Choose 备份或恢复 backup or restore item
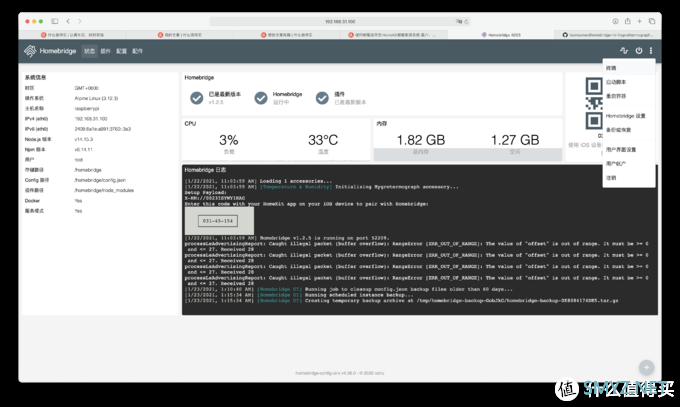680x407 pixels. tap(629, 130)
